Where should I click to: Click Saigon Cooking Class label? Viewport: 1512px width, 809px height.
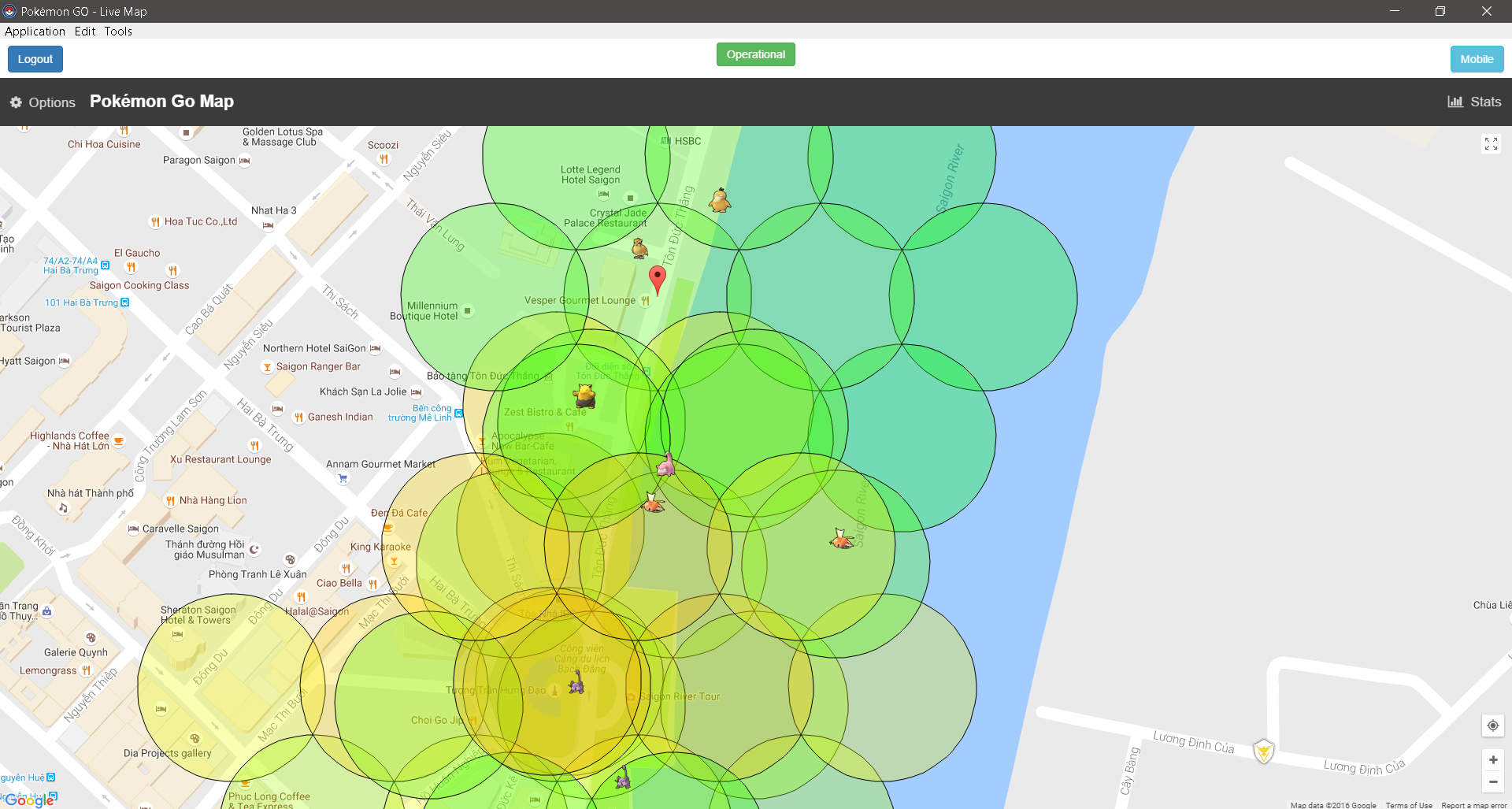click(x=139, y=285)
